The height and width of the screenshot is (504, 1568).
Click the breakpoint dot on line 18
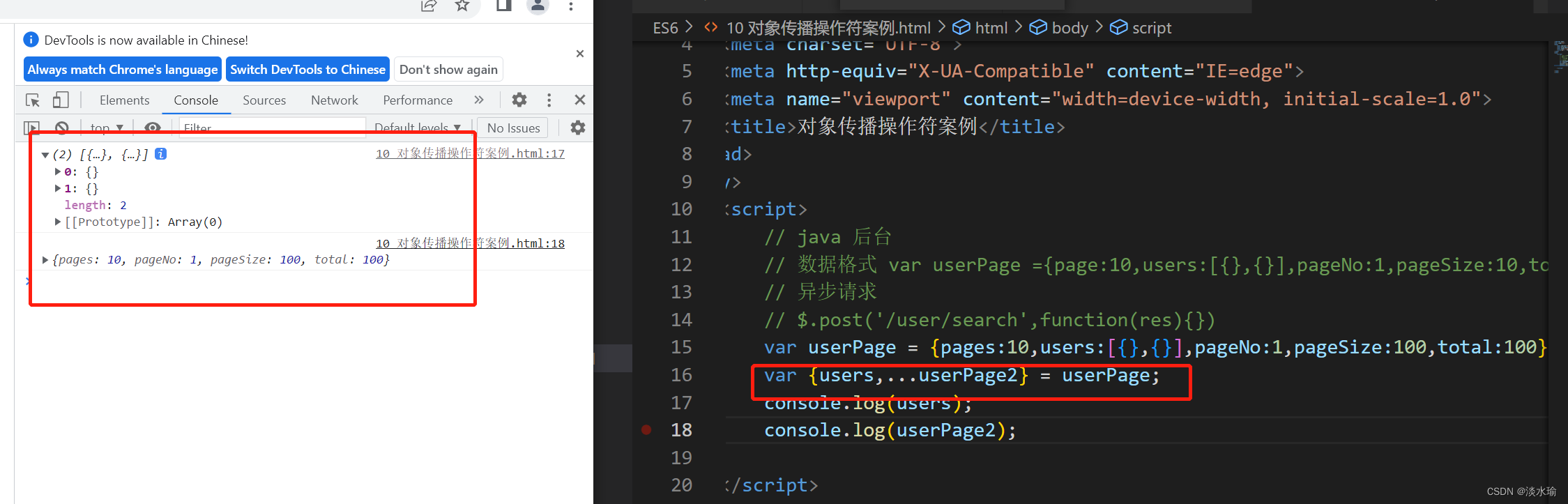point(646,429)
